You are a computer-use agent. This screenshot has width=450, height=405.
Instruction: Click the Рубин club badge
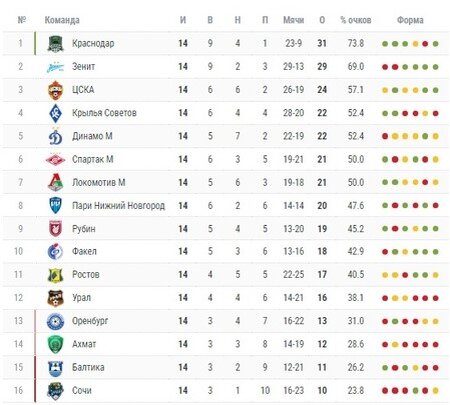click(55, 229)
